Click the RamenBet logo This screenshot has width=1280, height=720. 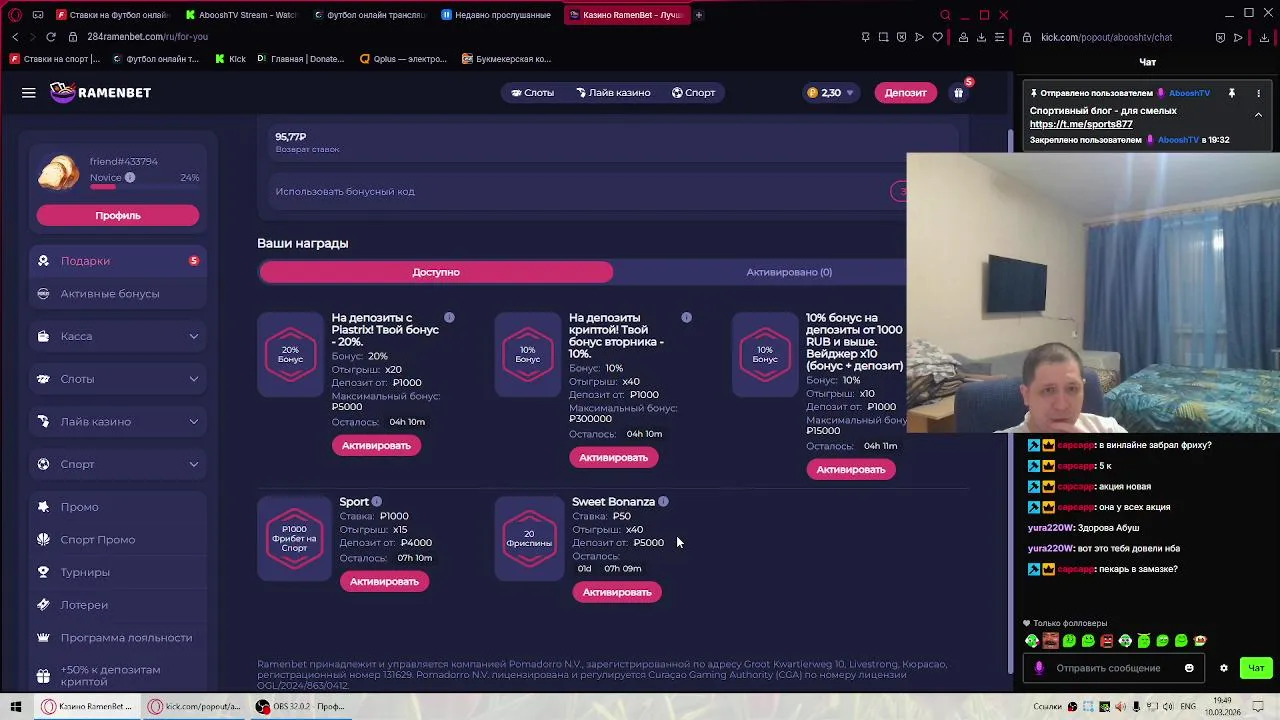point(101,92)
